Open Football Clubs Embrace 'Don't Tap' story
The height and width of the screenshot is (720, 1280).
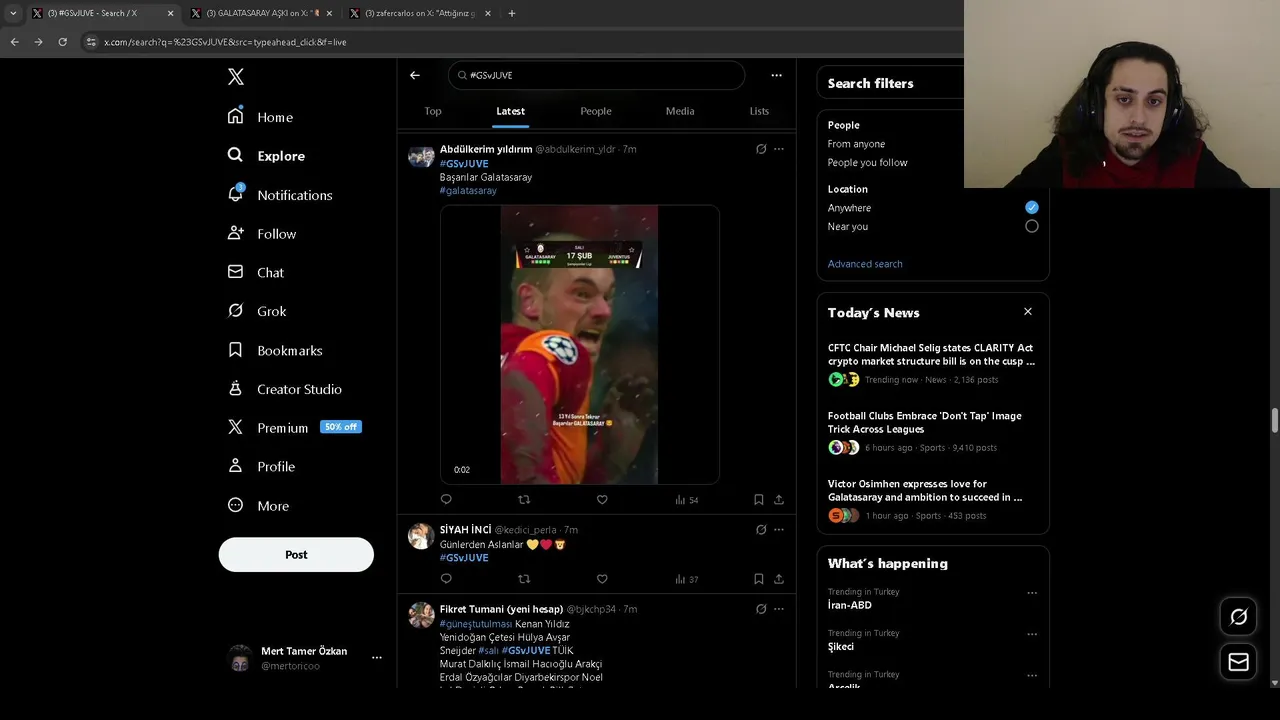click(x=932, y=431)
